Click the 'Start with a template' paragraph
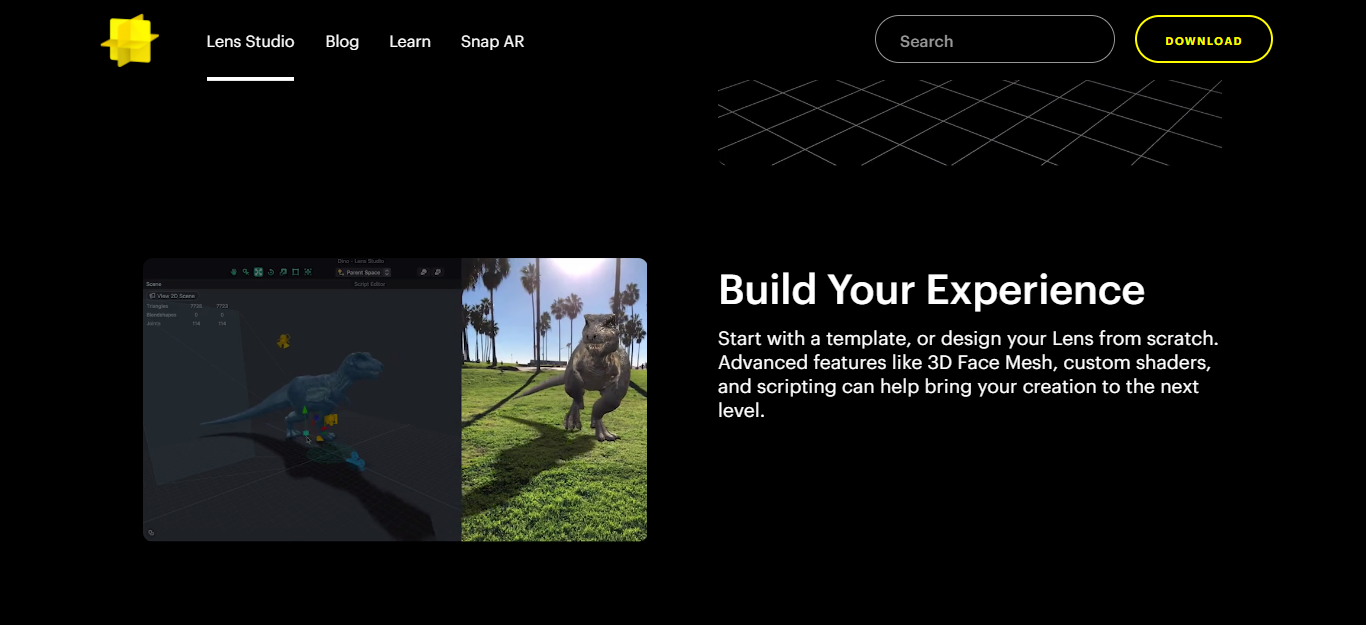The height and width of the screenshot is (625, 1366). [x=968, y=374]
